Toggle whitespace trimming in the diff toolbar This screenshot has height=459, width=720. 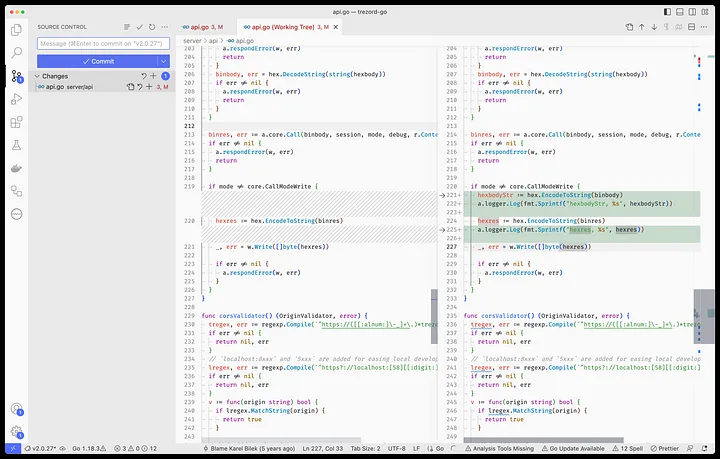click(x=666, y=27)
